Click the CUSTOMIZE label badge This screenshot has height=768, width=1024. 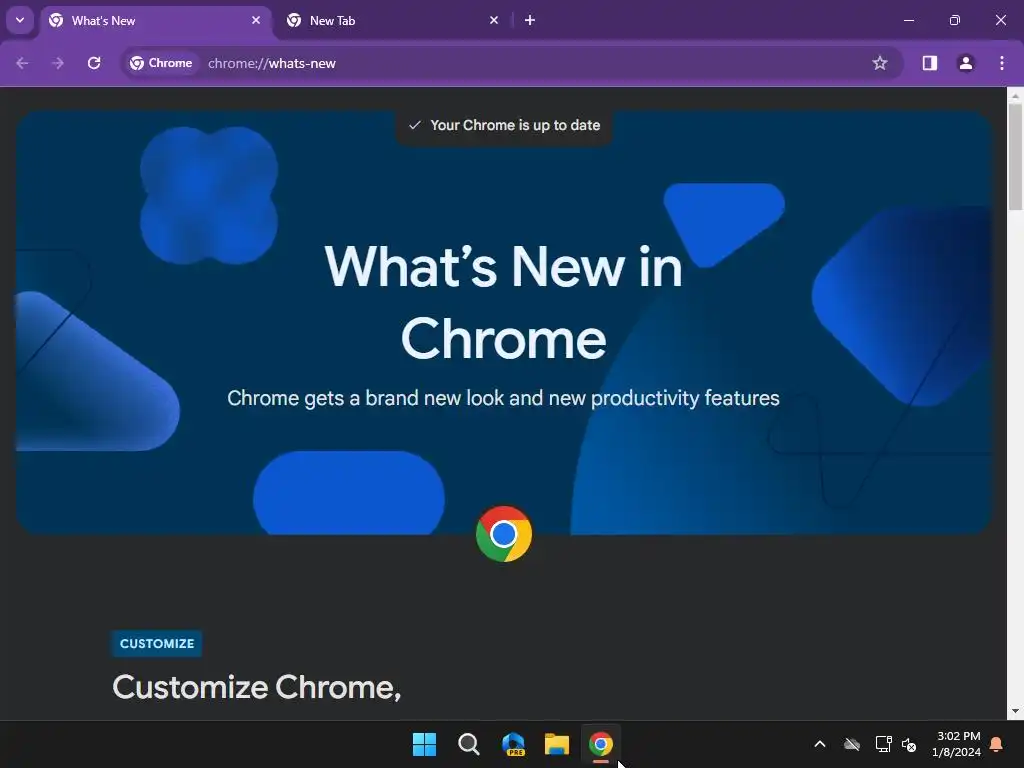click(157, 643)
